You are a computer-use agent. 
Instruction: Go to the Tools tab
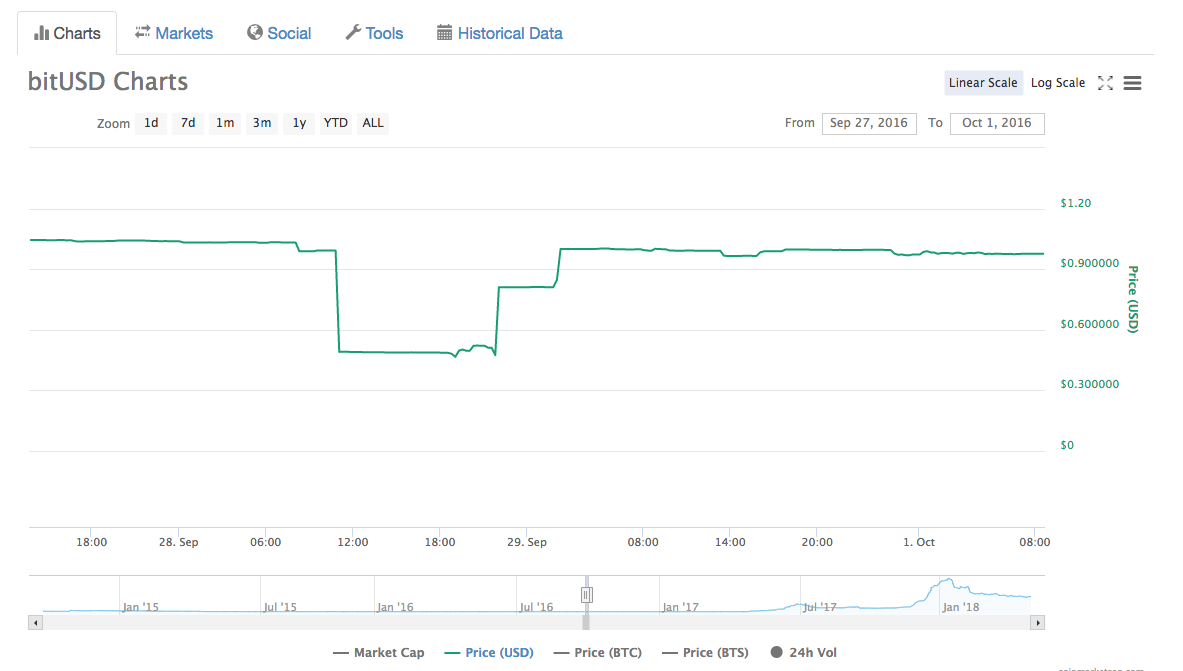(x=374, y=33)
